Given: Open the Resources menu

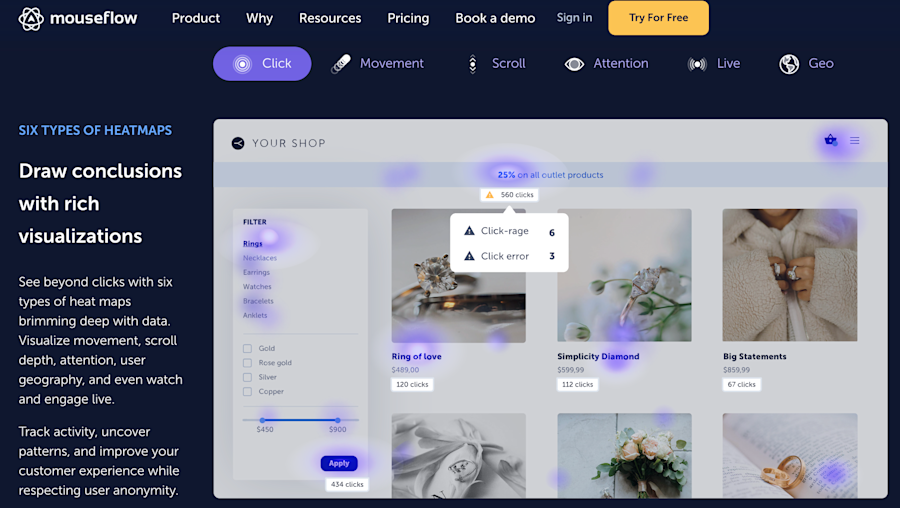Looking at the screenshot, I should [x=330, y=18].
